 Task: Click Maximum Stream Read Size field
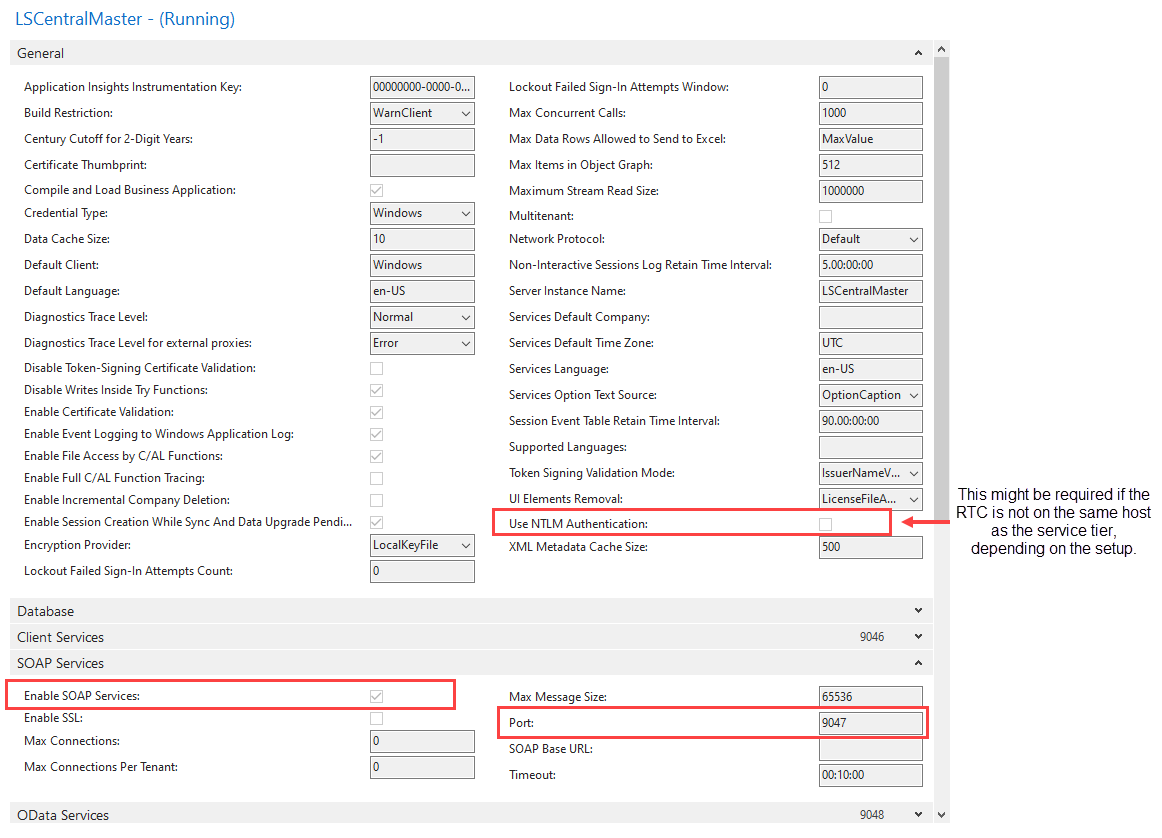coord(871,191)
